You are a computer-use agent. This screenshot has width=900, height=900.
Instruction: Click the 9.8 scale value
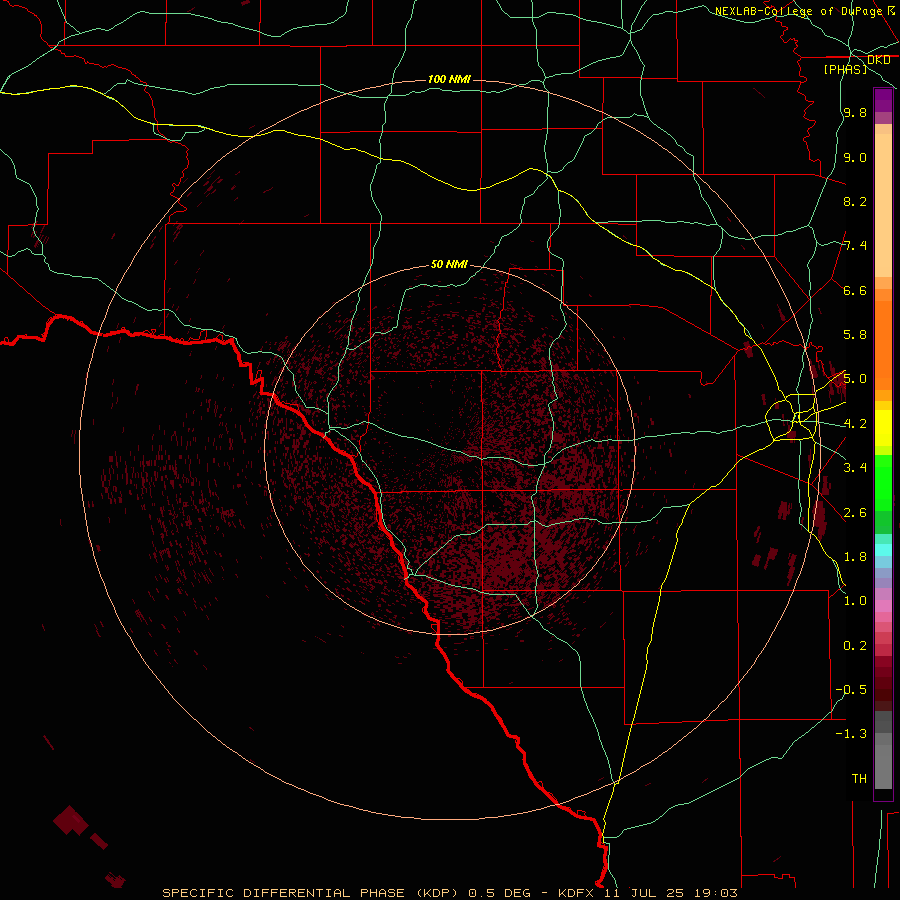click(855, 112)
